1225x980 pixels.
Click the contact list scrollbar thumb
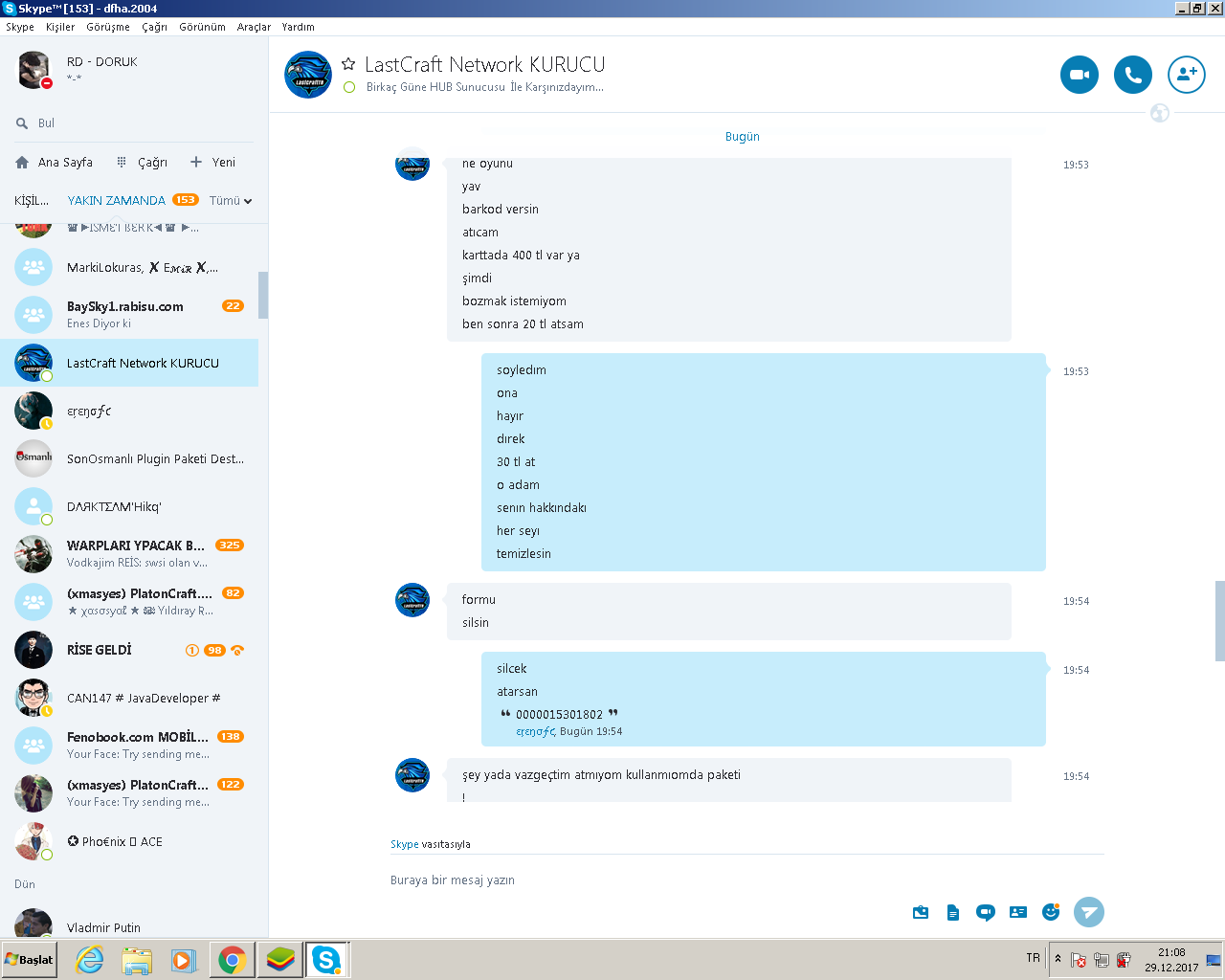tap(263, 295)
